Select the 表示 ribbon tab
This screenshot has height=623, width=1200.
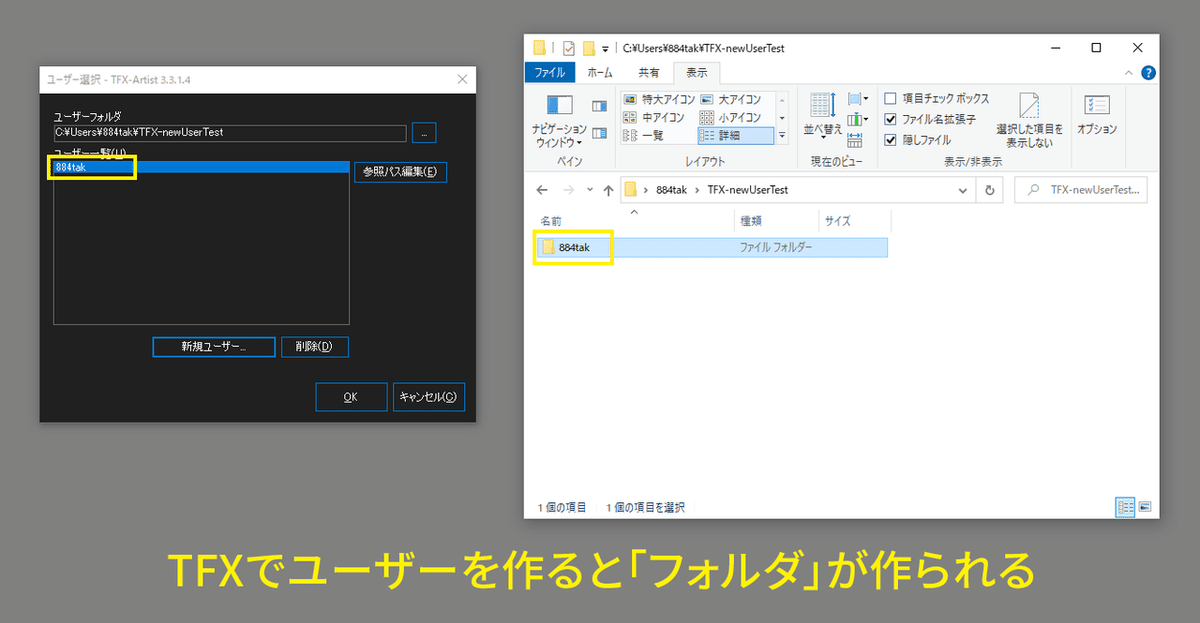[697, 73]
